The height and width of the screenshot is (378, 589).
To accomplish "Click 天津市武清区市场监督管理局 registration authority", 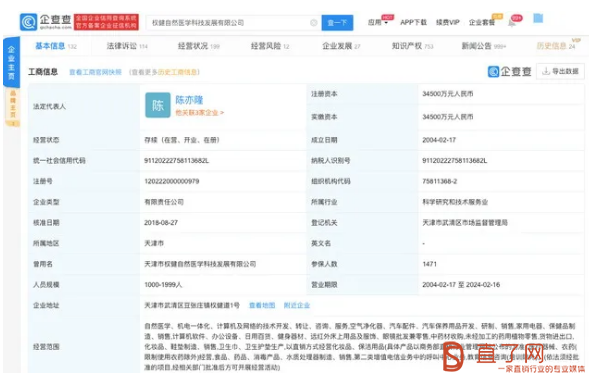I will 465,223.
